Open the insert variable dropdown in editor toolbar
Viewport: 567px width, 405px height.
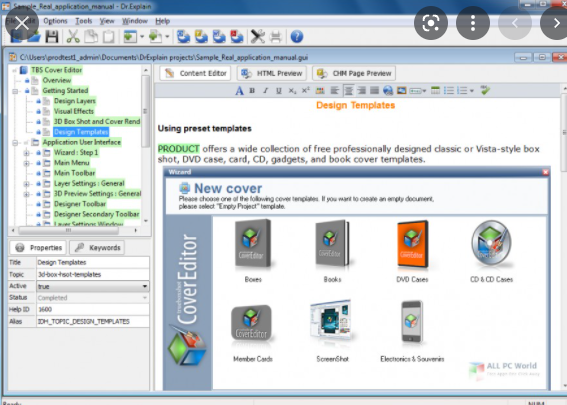point(418,91)
